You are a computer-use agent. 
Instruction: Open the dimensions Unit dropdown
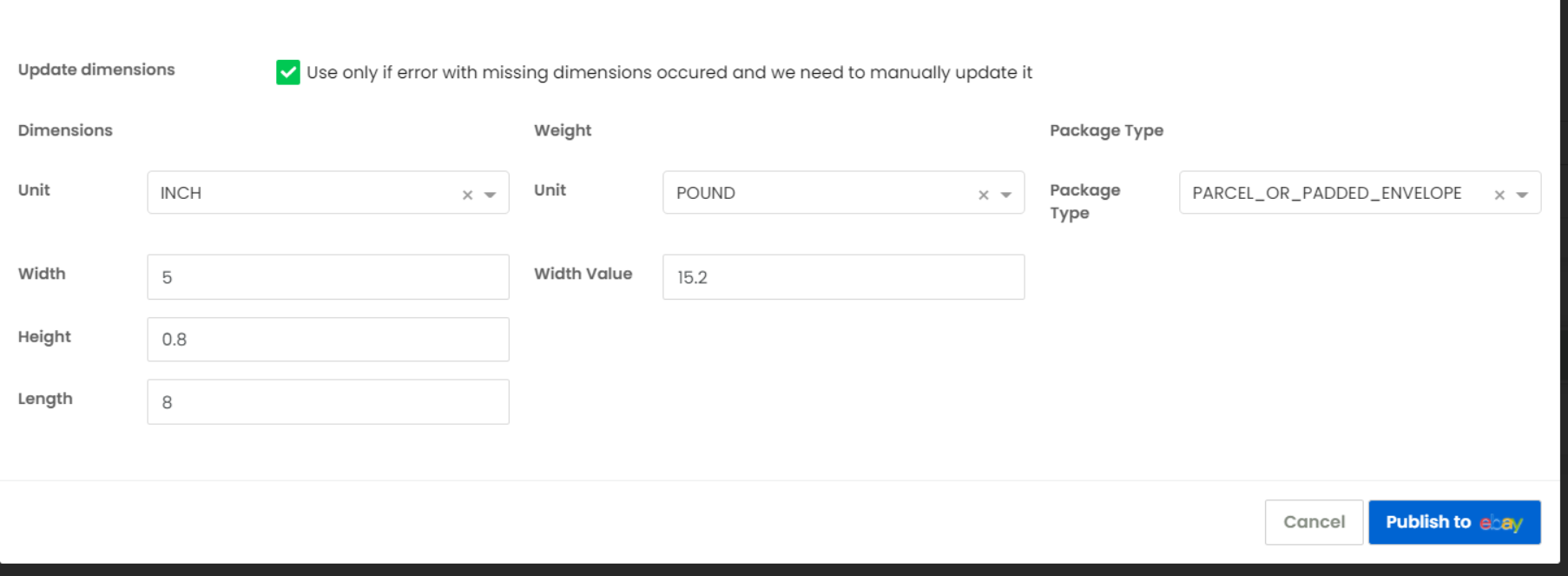pyautogui.click(x=330, y=193)
